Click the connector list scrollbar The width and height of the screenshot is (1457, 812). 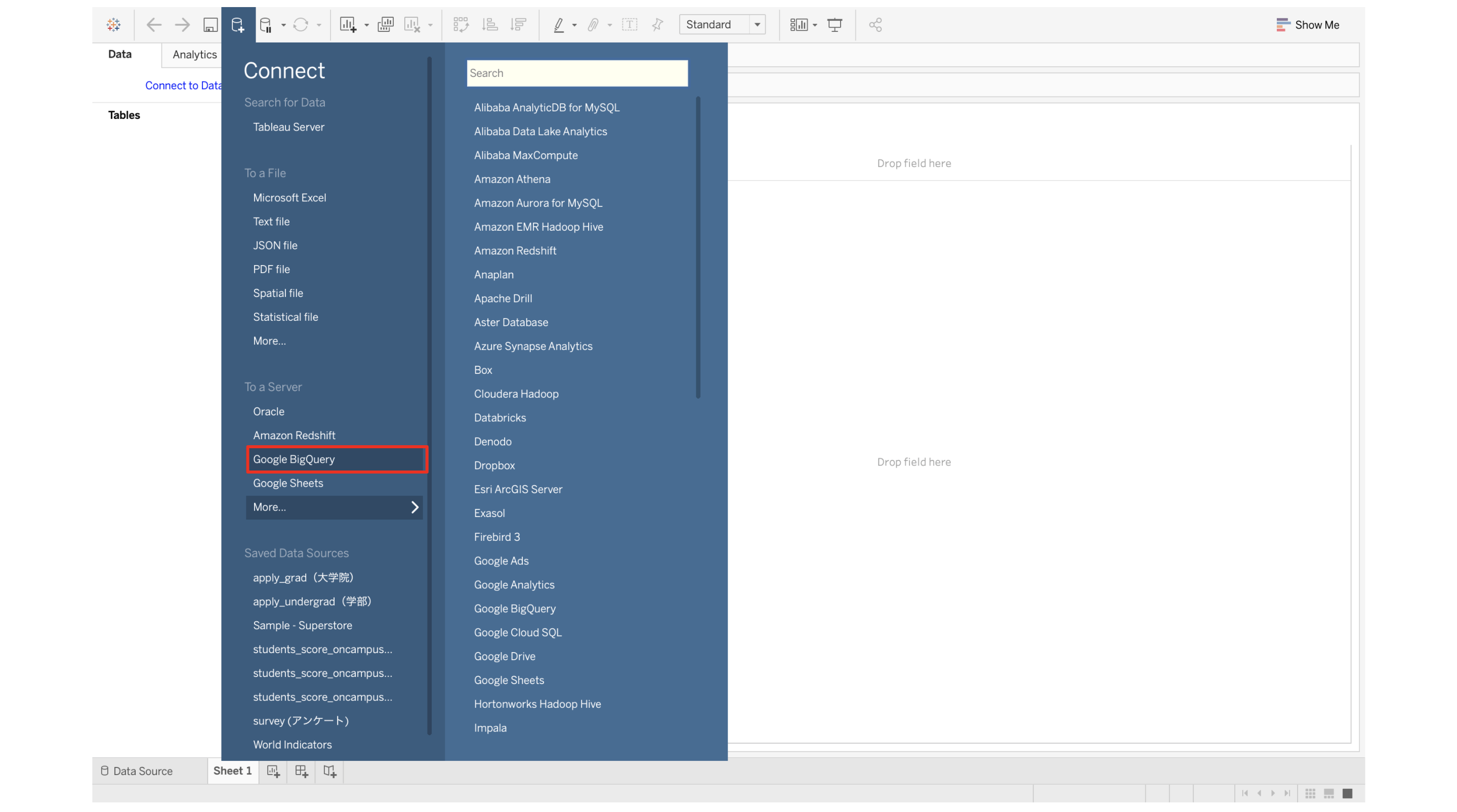[x=698, y=248]
